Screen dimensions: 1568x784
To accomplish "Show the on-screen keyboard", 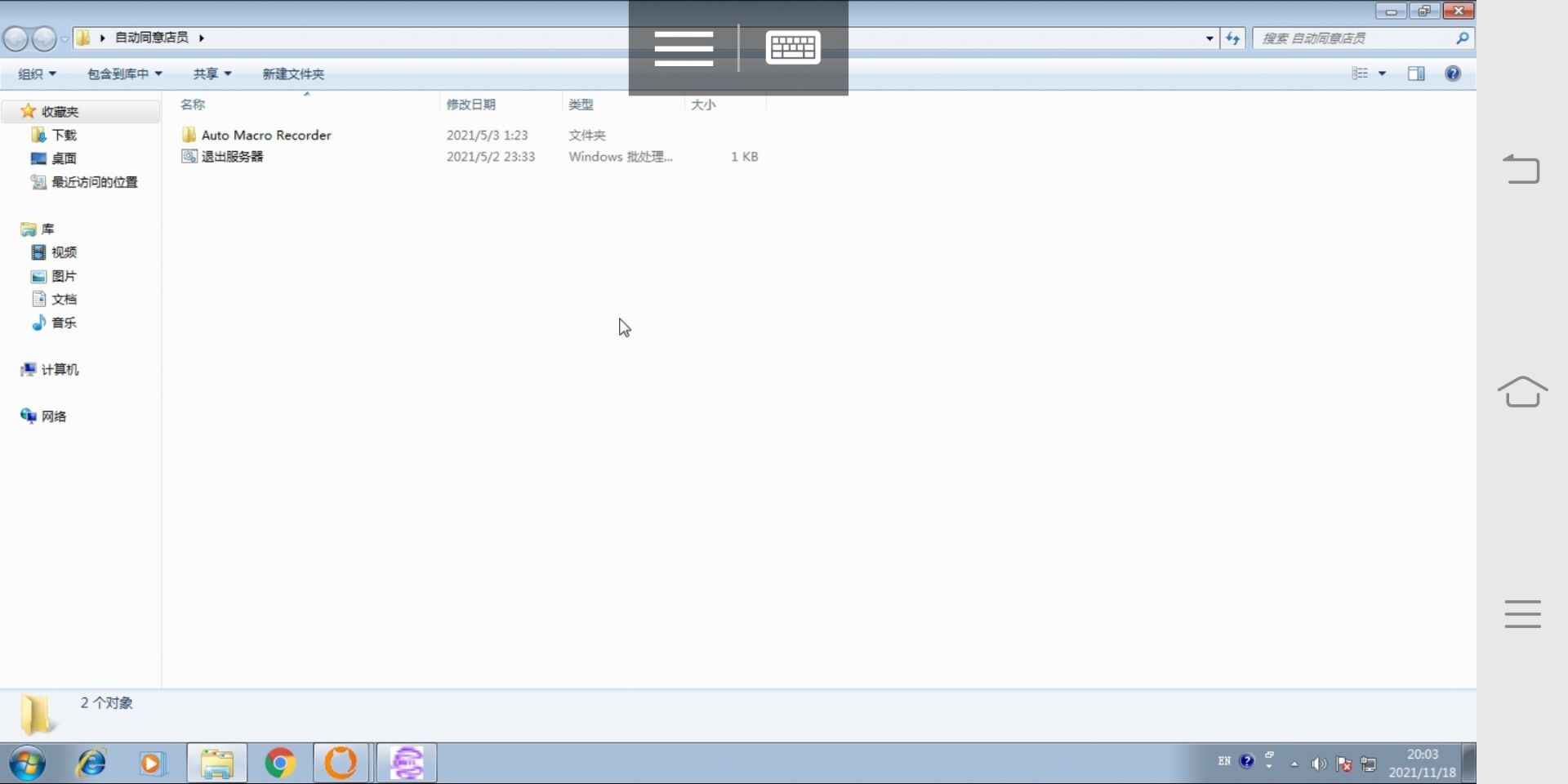I will pos(792,48).
